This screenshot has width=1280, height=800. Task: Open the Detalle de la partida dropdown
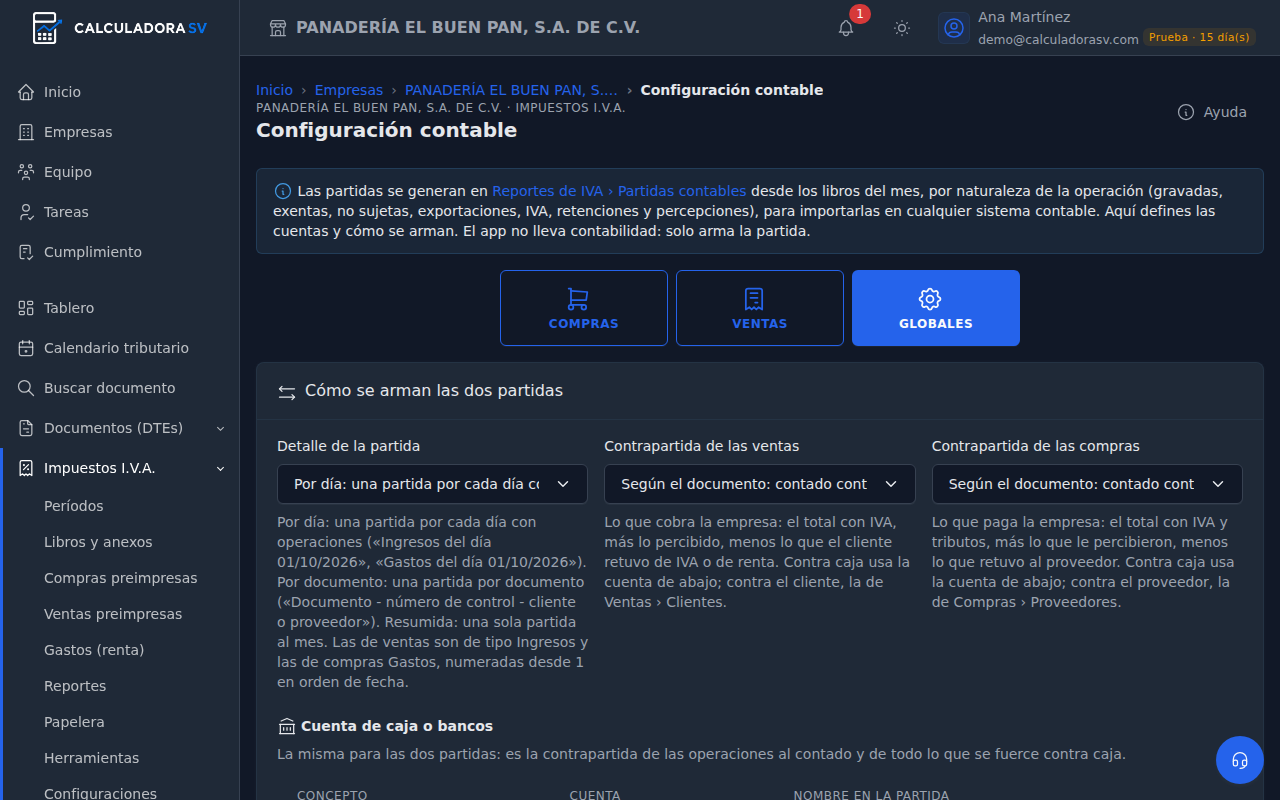point(432,484)
